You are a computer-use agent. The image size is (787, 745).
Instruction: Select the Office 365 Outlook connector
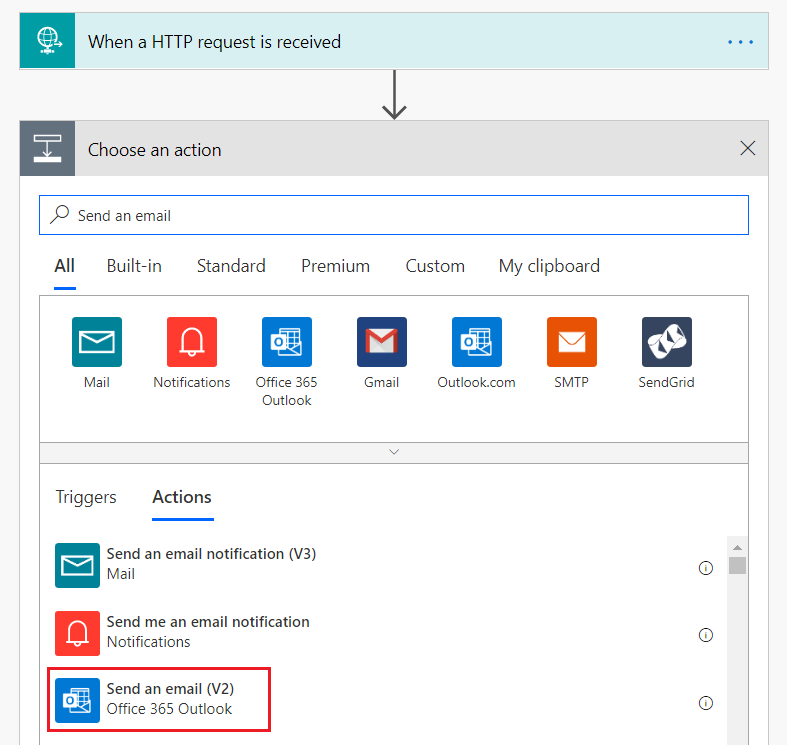[x=286, y=342]
